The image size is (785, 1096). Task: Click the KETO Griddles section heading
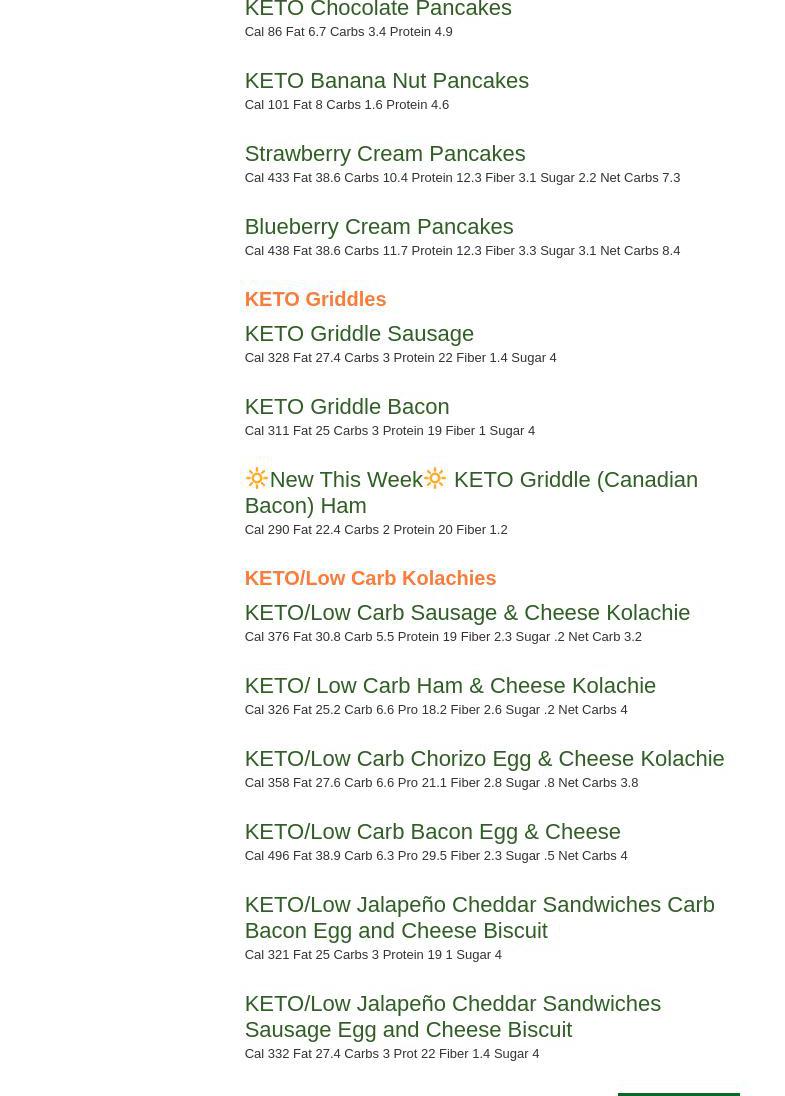pos(315,299)
